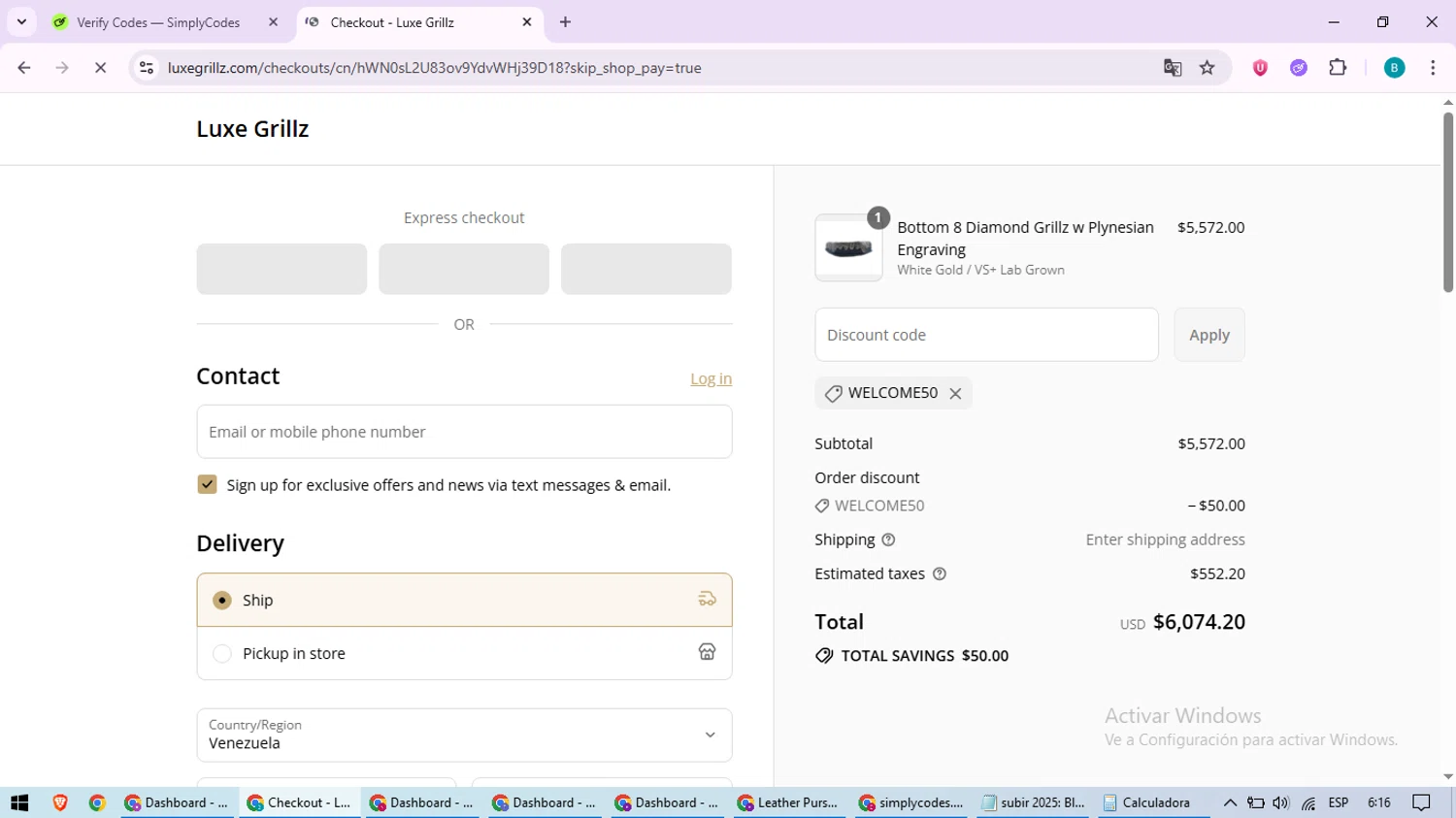
Task: Click the forward navigation arrow
Action: pyautogui.click(x=62, y=68)
